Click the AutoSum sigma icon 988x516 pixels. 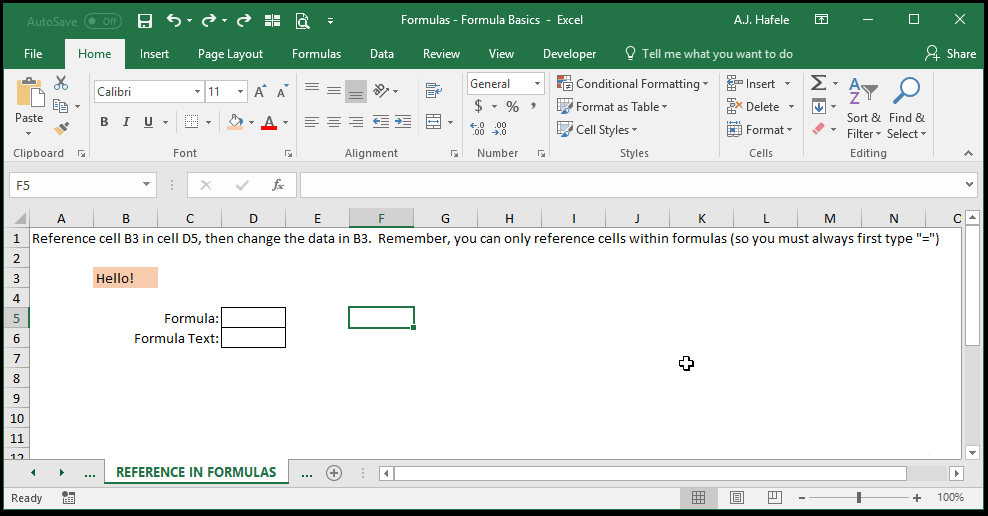[819, 83]
